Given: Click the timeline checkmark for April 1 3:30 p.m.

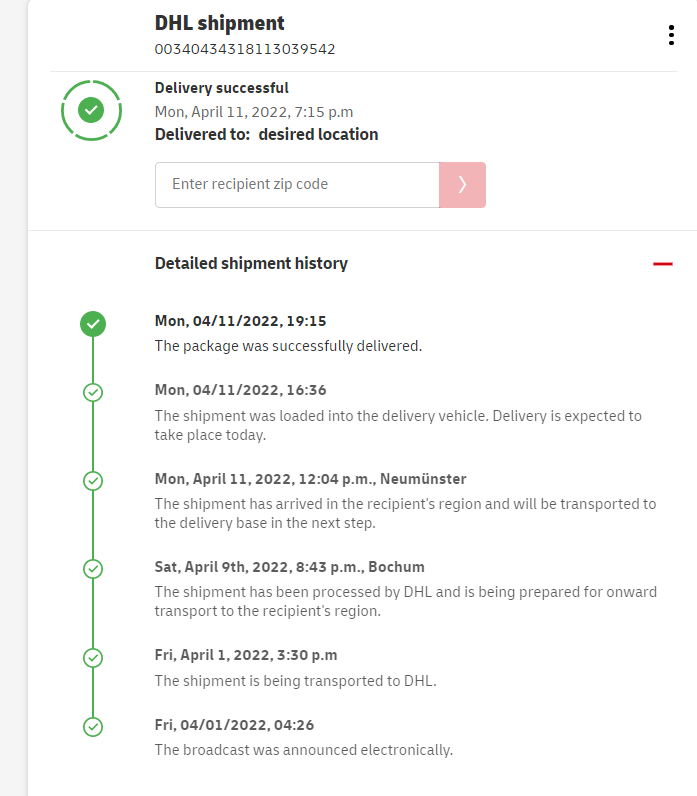Looking at the screenshot, I should click(93, 657).
